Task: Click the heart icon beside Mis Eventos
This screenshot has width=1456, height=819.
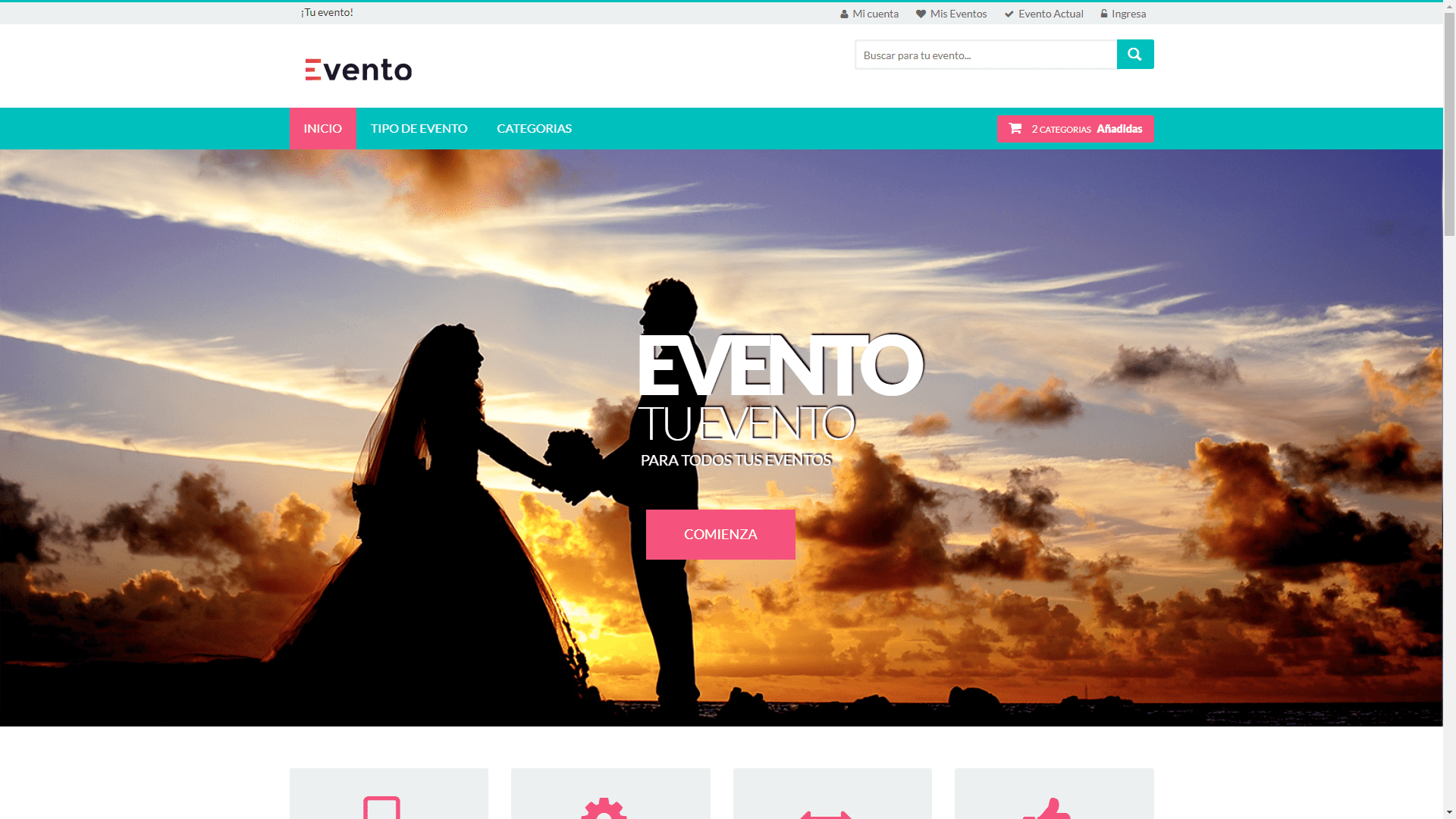Action: (921, 14)
